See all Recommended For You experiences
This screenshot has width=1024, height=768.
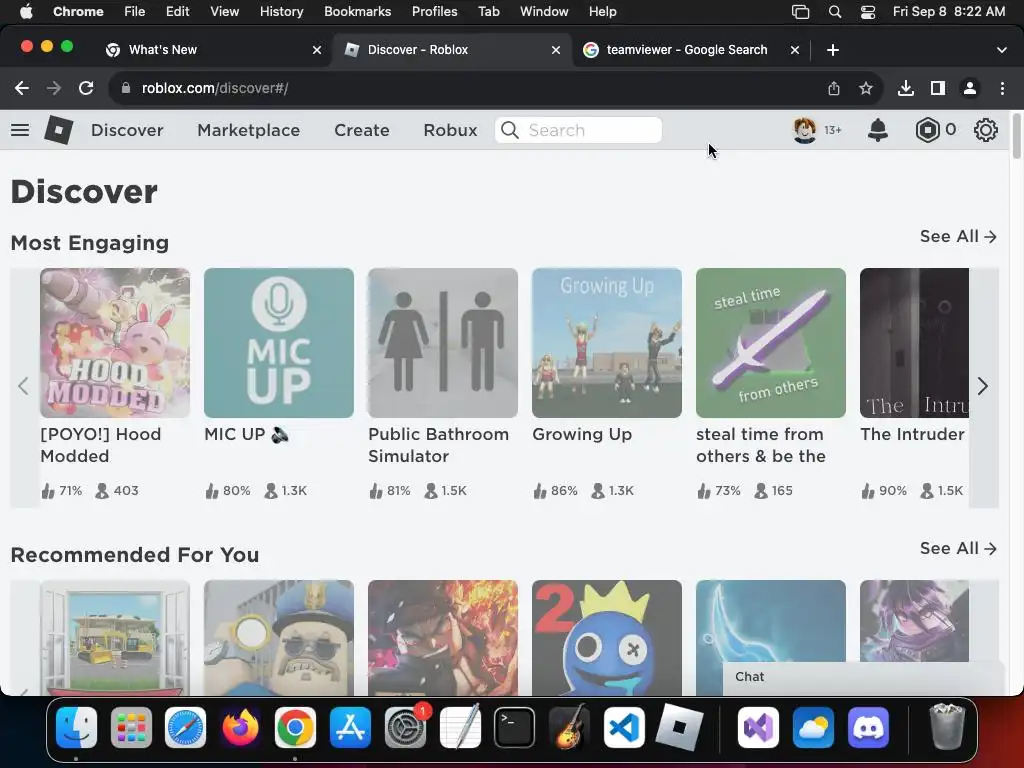pos(958,549)
